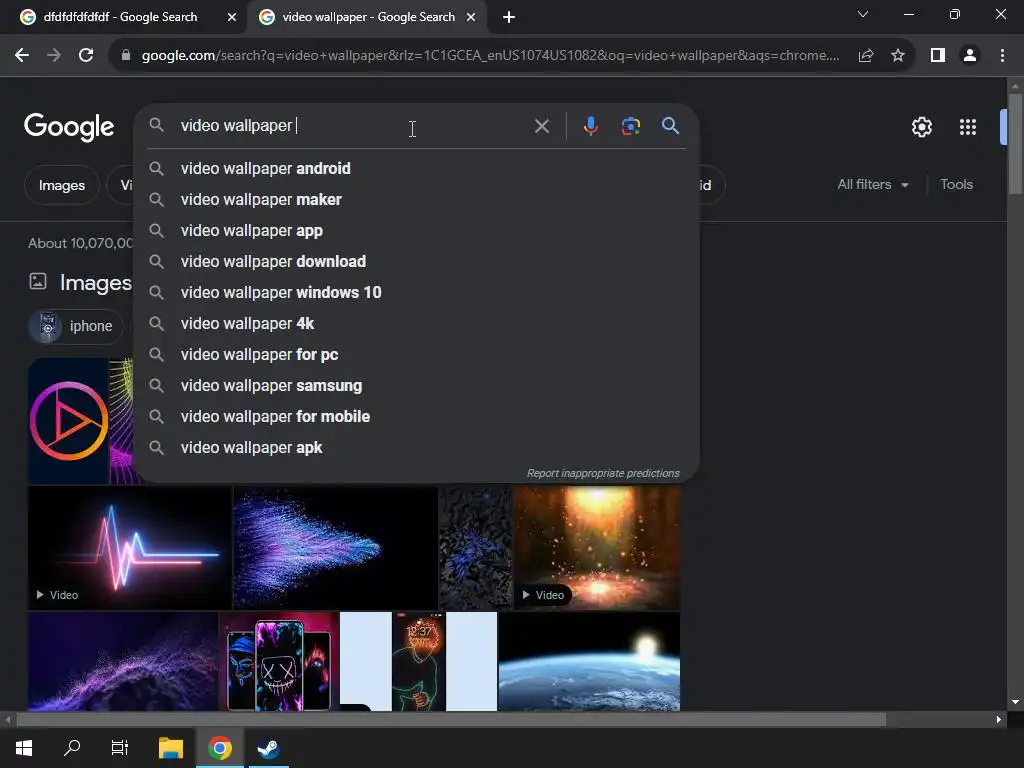Screen dimensions: 1024x768
Task: Click the address bar URL
Action: (490, 56)
